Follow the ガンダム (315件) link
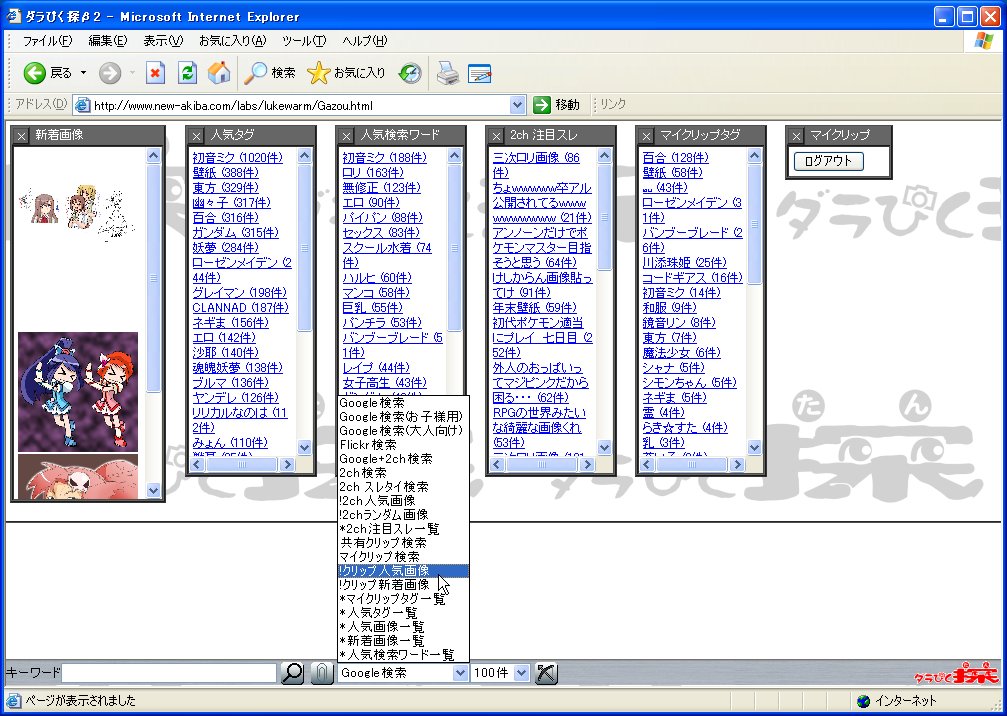The width and height of the screenshot is (1007, 716). pos(236,232)
